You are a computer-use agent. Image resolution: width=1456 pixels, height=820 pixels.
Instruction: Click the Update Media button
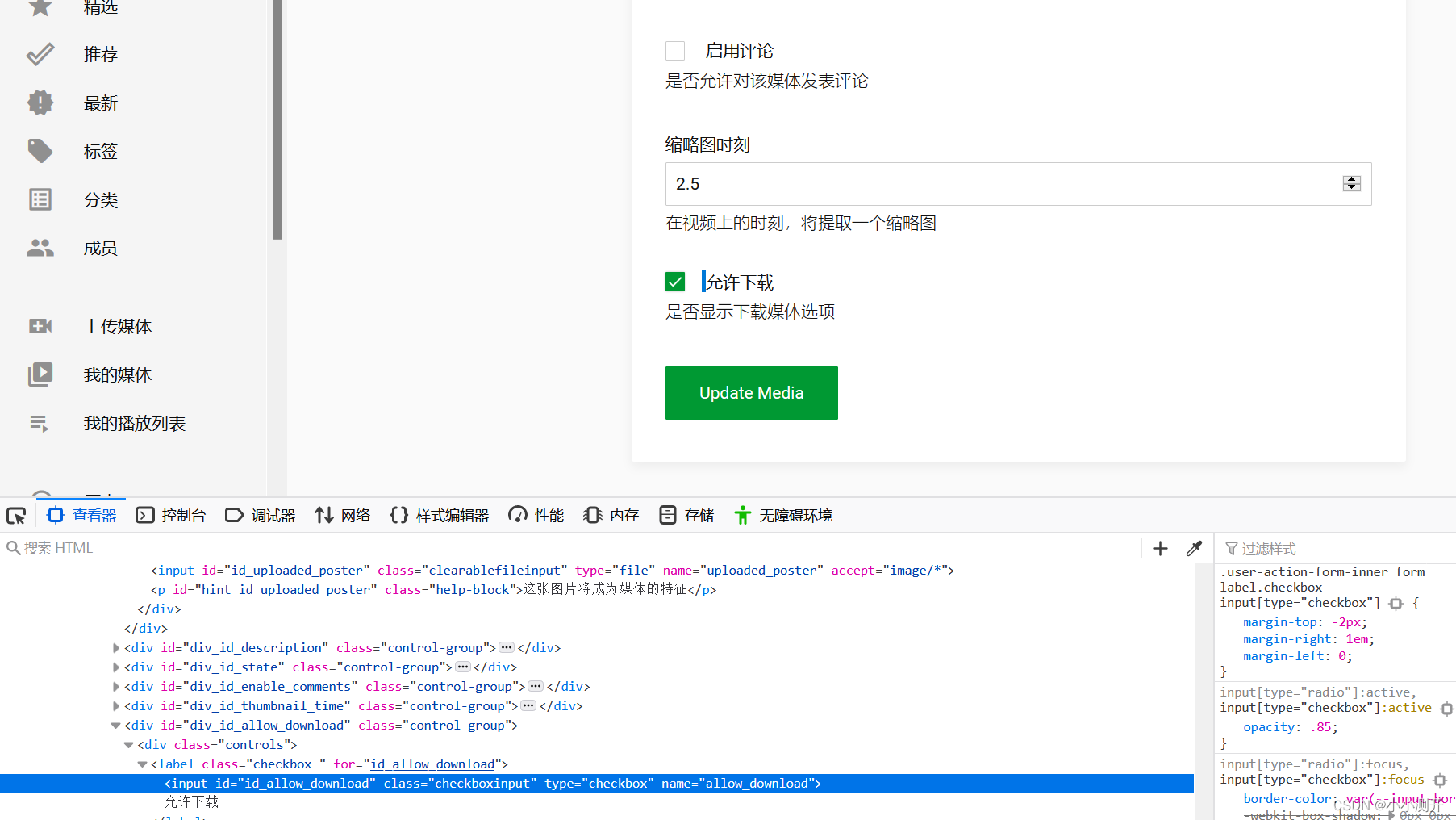(751, 393)
